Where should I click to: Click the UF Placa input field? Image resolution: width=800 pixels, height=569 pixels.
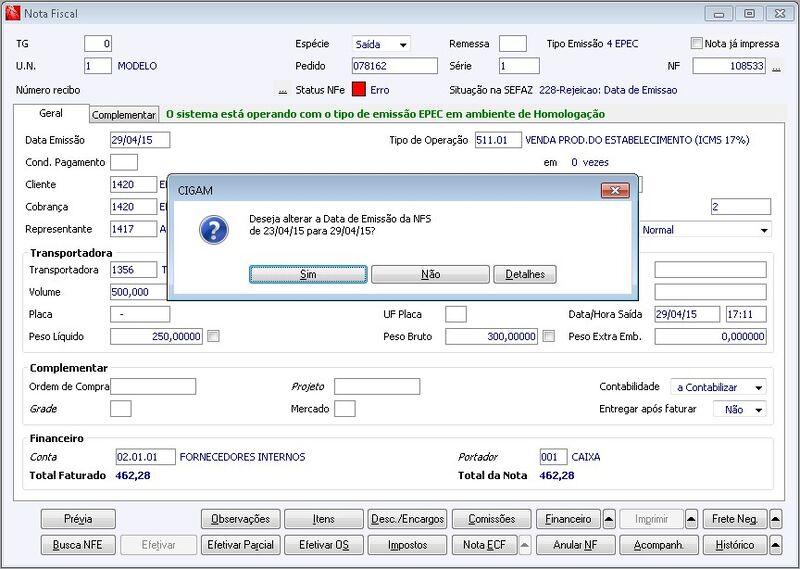pos(456,314)
